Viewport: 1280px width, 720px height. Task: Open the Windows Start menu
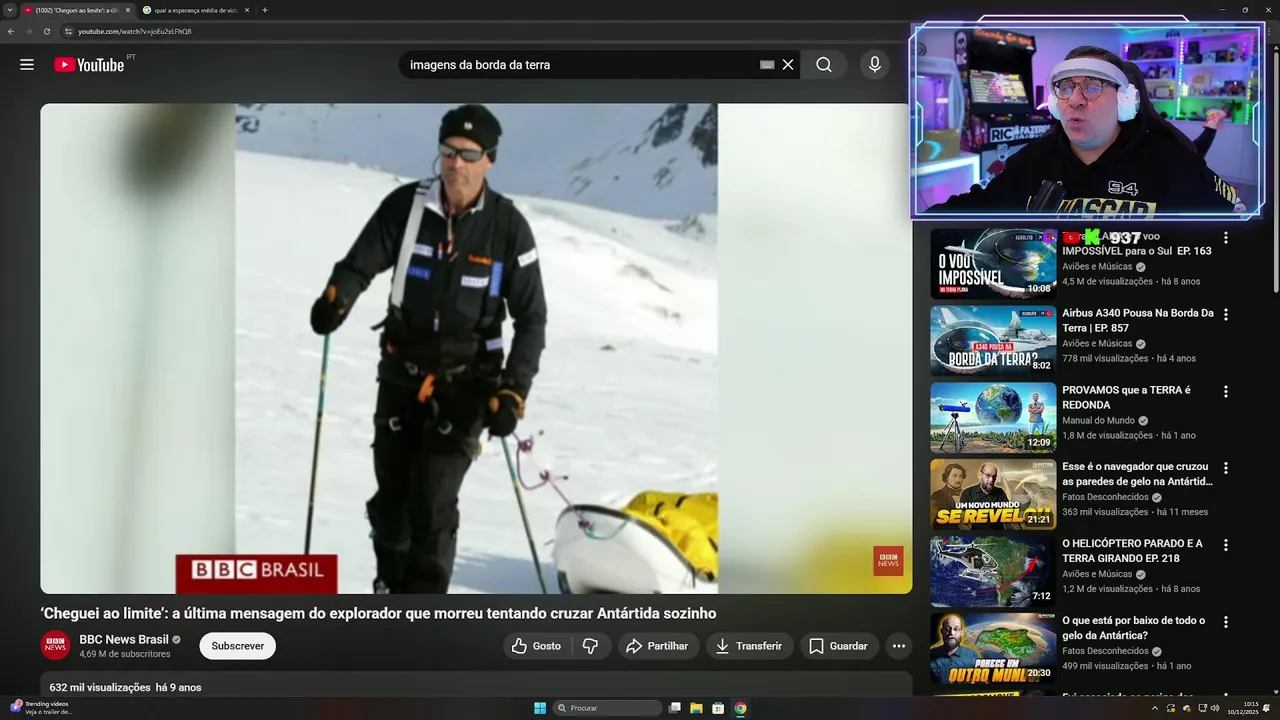click(540, 708)
